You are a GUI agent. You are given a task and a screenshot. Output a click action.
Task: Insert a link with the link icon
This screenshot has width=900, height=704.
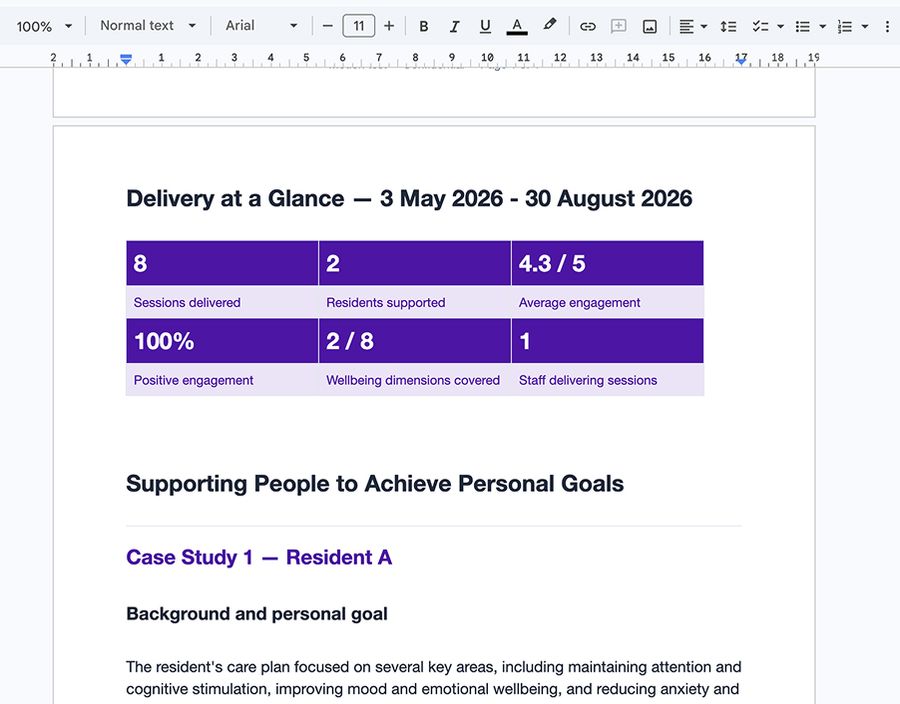(587, 26)
